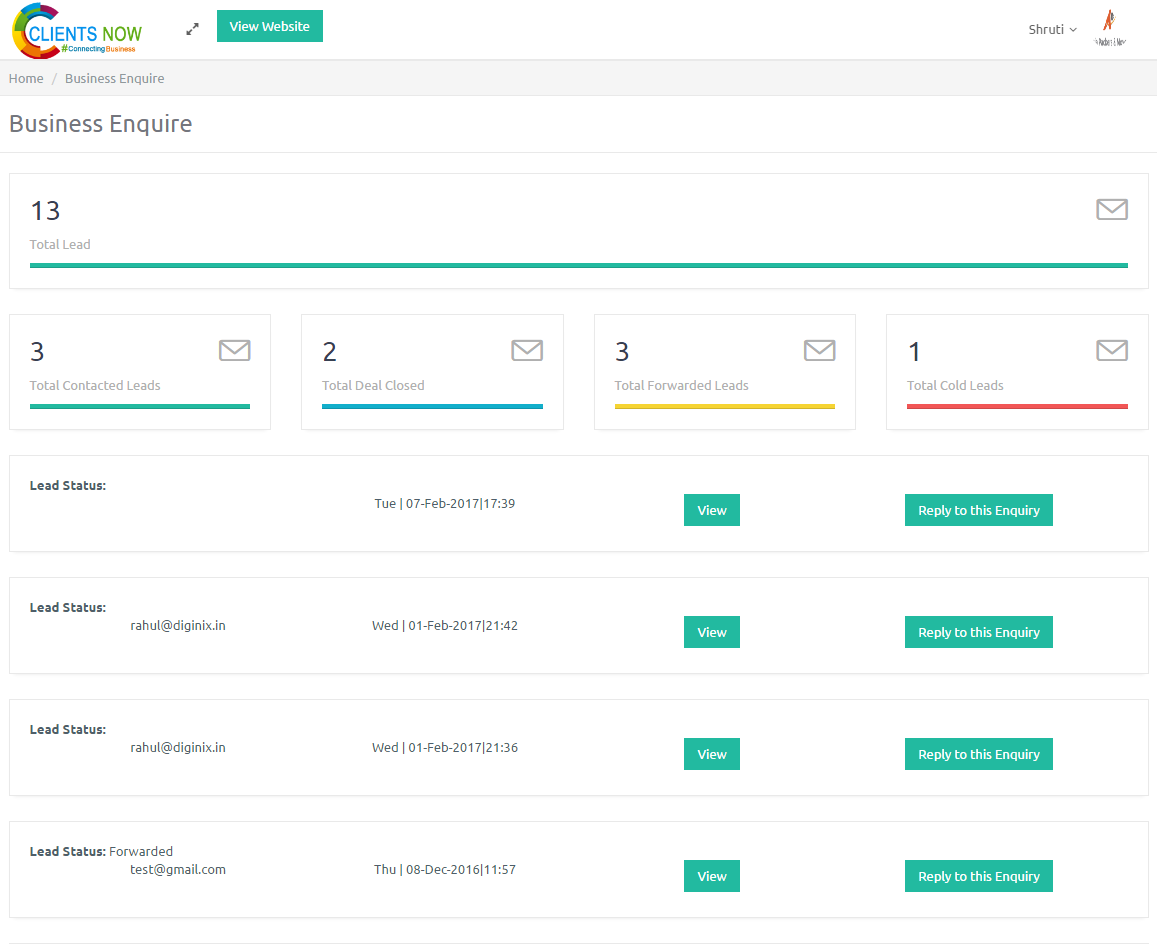Click the envelope icon in Total Cold Leads card
This screenshot has height=944, width=1157.
1112,351
